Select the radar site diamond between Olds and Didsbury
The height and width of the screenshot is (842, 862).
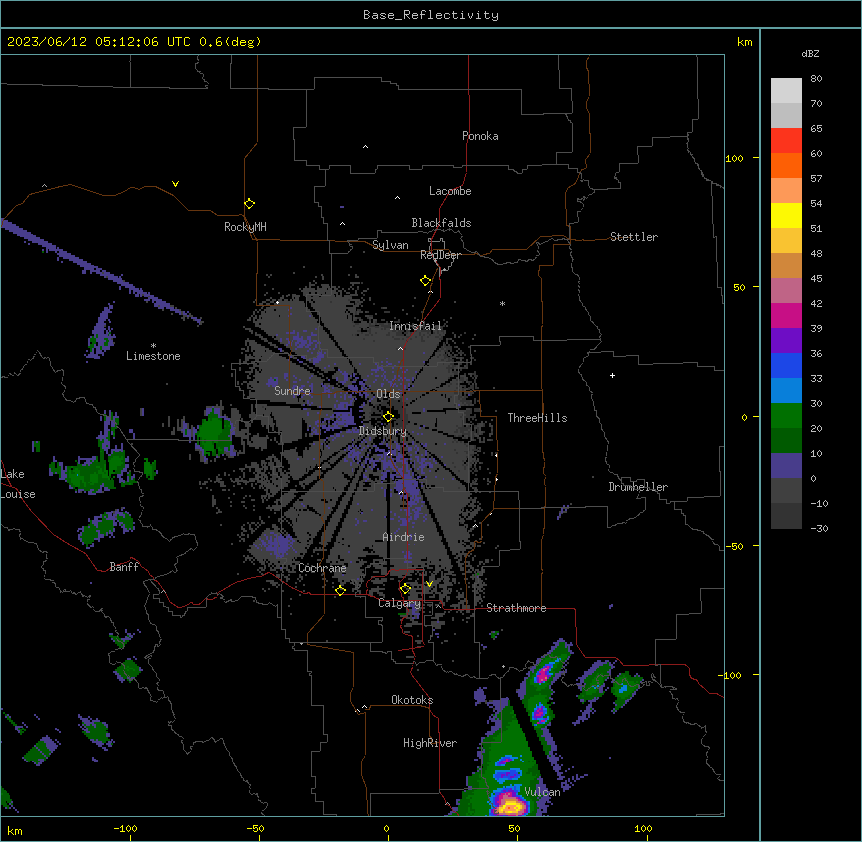[388, 416]
